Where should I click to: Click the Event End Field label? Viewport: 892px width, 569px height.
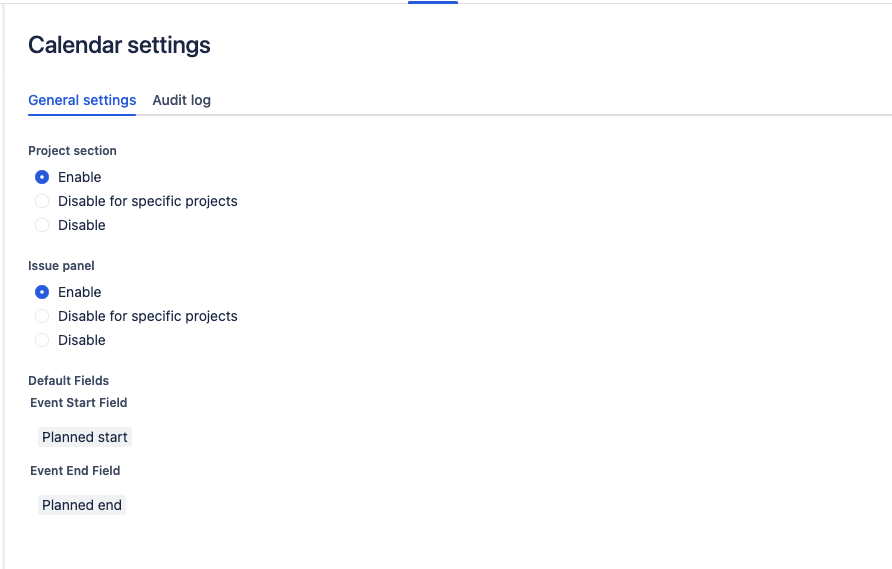click(x=75, y=471)
